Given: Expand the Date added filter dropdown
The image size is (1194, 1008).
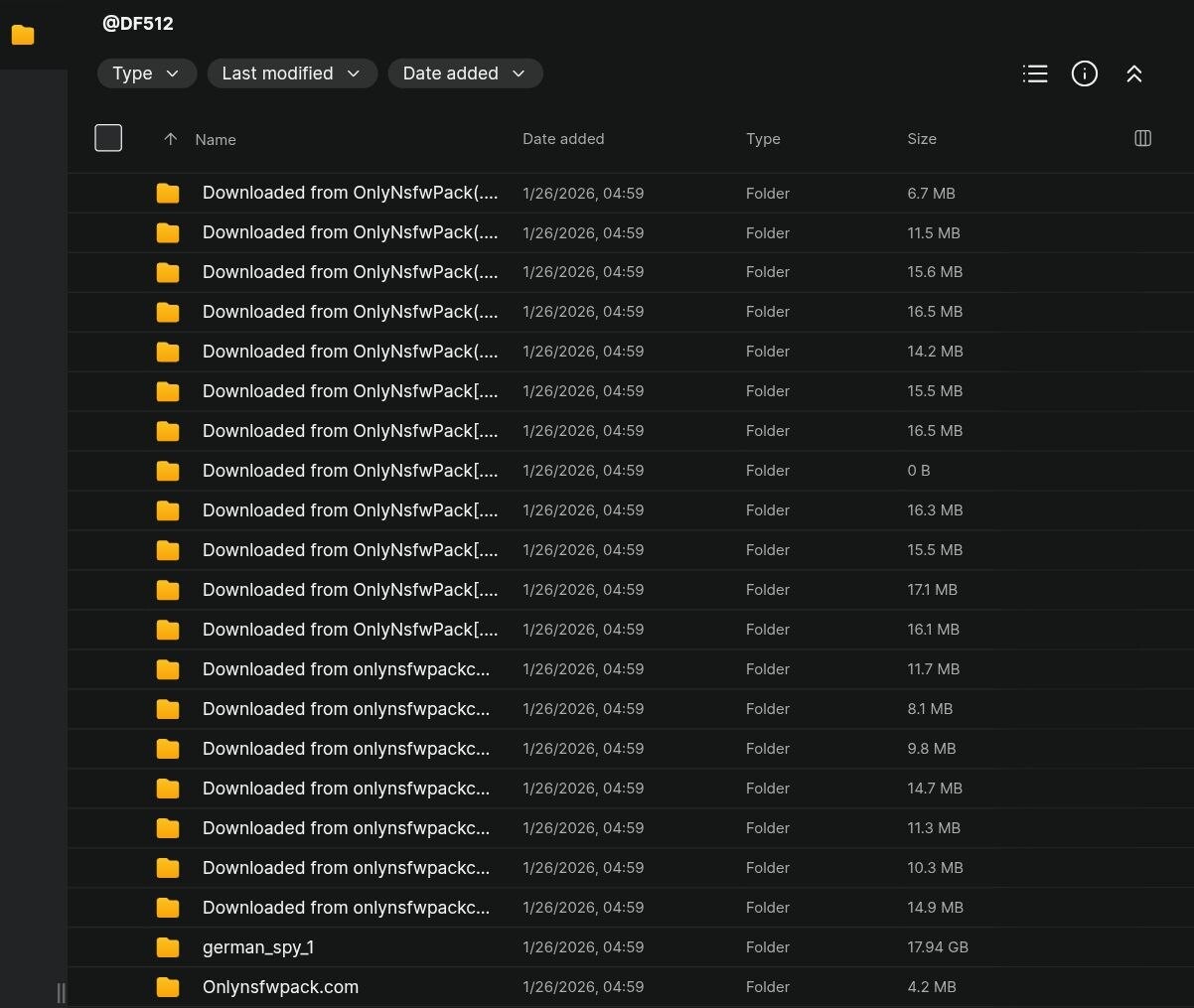Looking at the screenshot, I should (464, 73).
